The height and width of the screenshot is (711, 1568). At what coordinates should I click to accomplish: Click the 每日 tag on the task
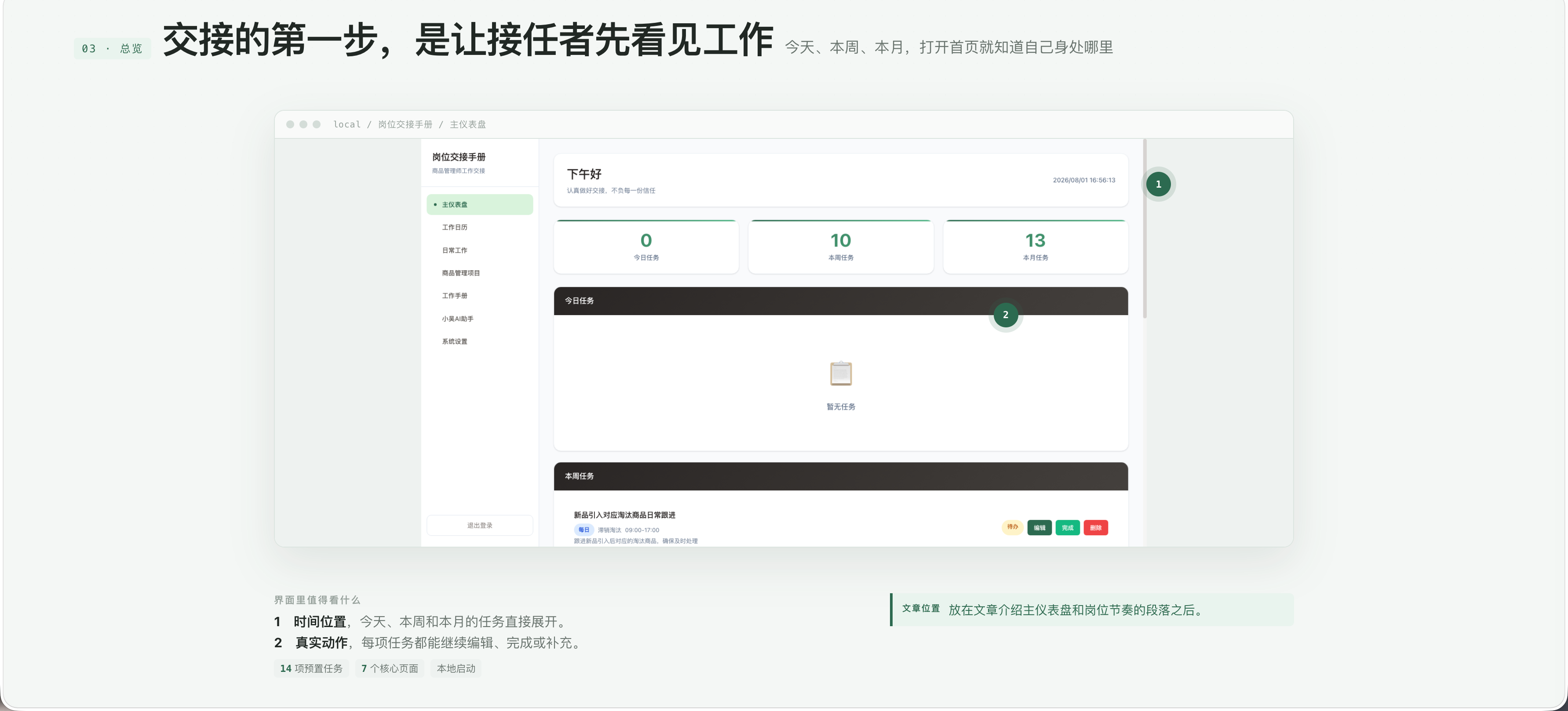tap(584, 530)
